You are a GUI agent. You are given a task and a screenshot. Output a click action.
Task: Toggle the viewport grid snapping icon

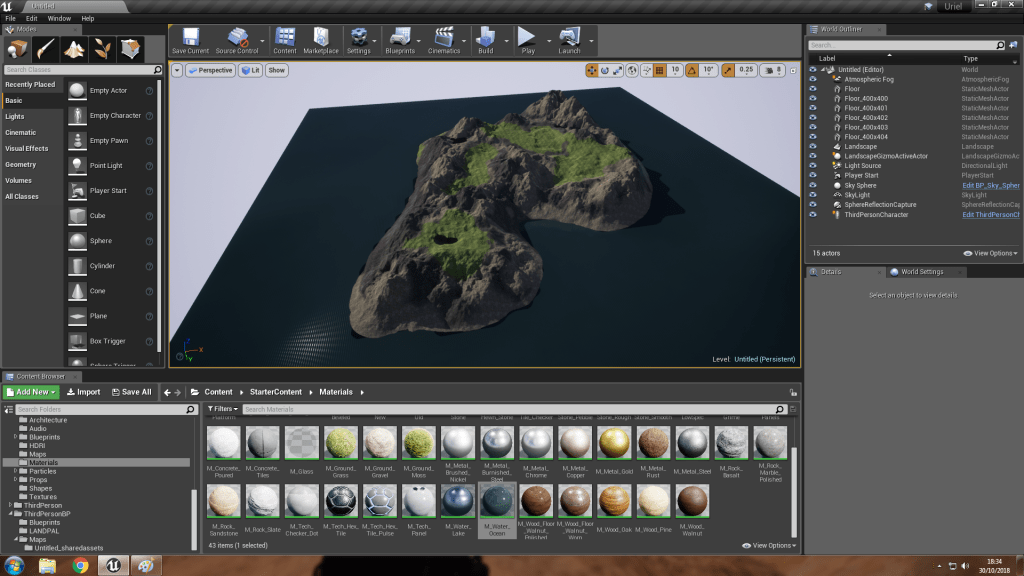(658, 70)
